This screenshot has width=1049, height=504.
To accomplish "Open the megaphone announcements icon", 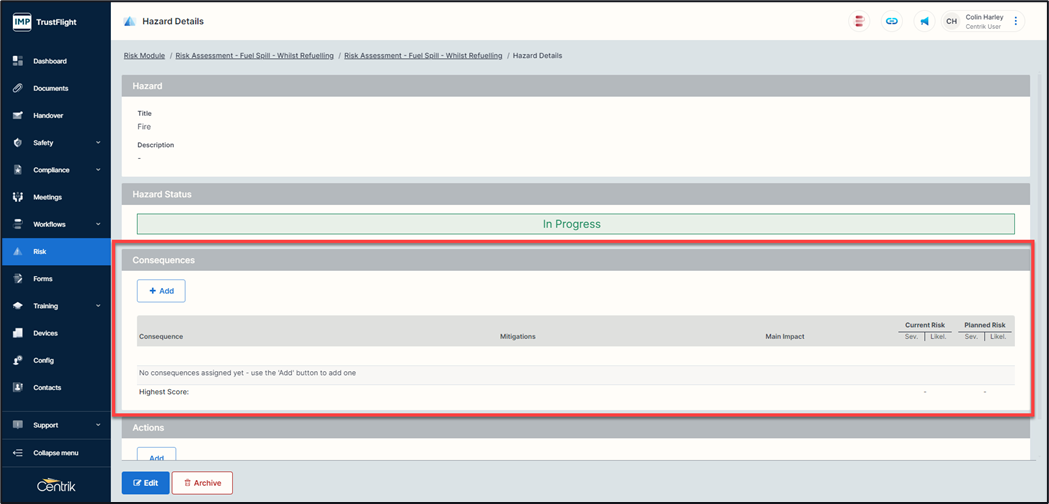I will (x=924, y=21).
